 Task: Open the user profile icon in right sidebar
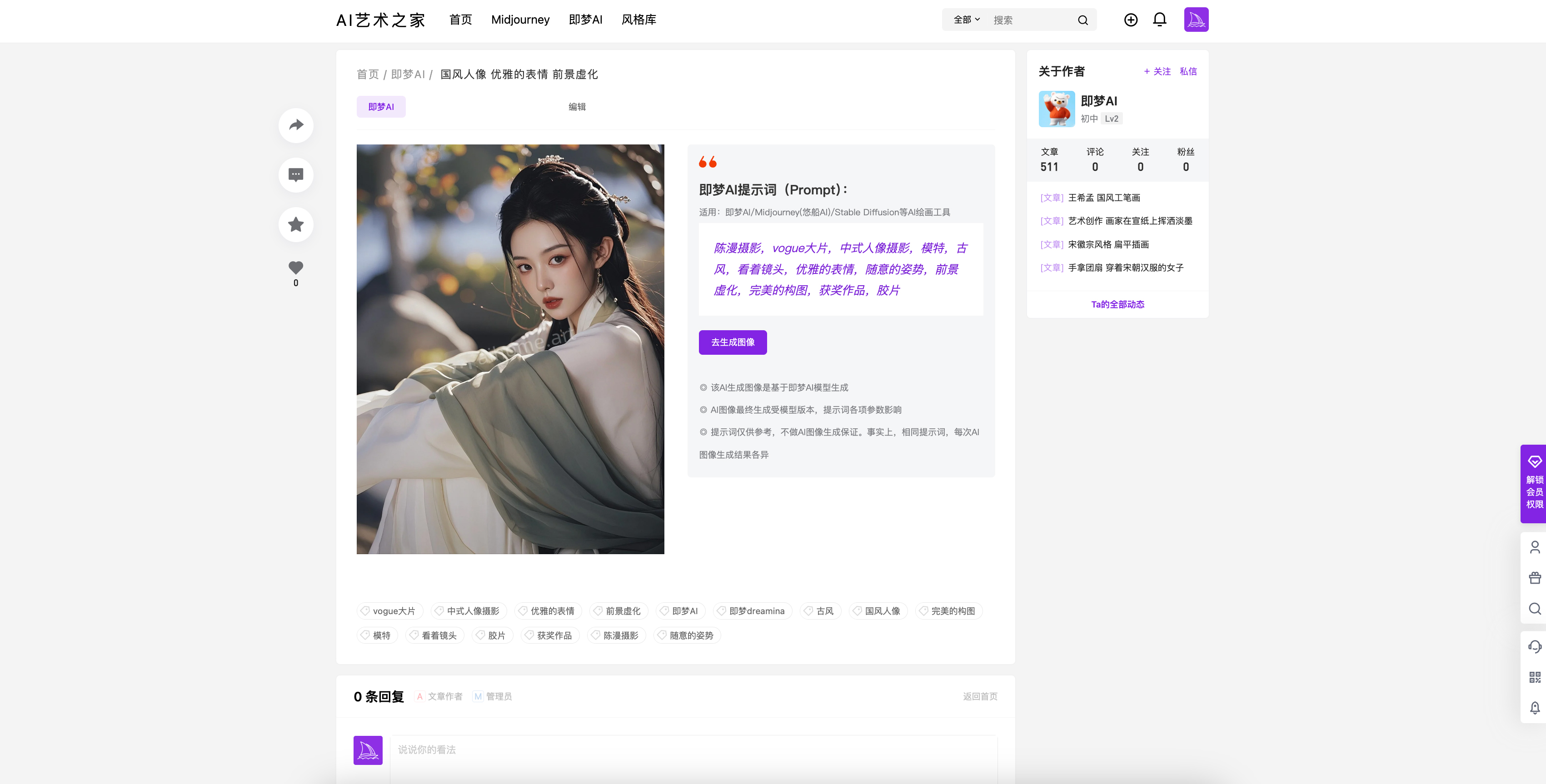1535,546
